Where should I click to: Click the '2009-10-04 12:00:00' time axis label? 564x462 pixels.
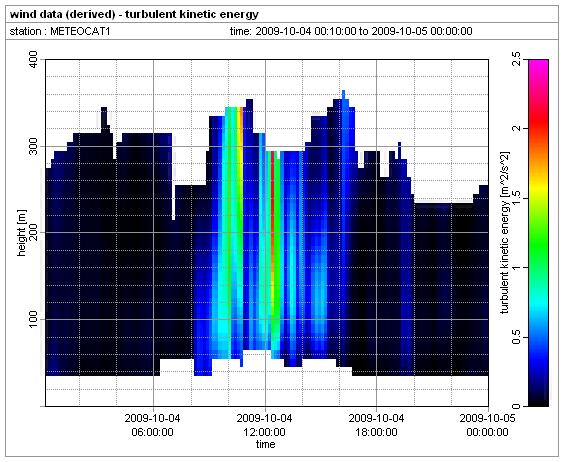pyautogui.click(x=264, y=425)
